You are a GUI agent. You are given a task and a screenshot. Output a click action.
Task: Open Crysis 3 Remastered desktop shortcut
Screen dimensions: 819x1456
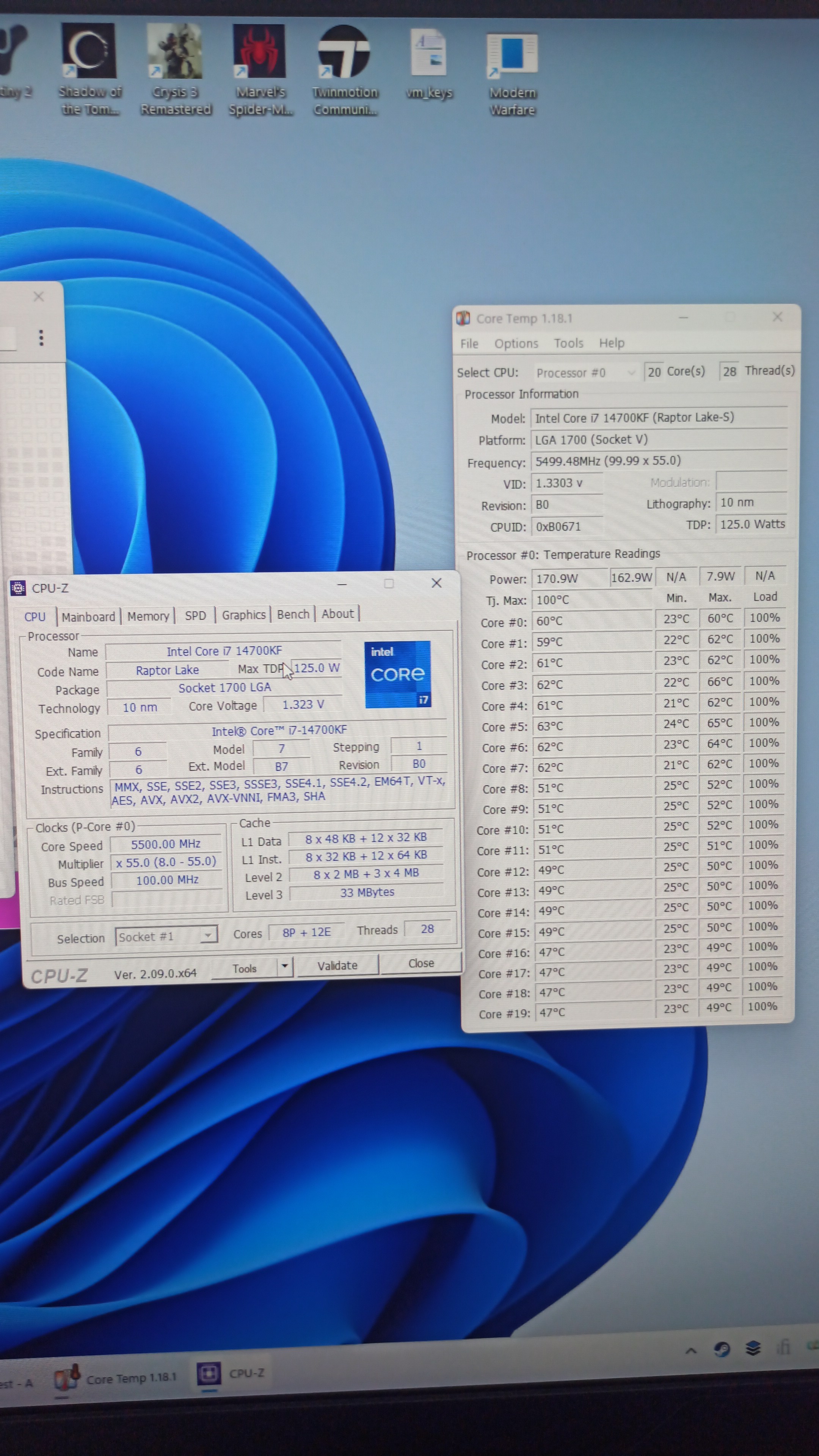pyautogui.click(x=175, y=69)
